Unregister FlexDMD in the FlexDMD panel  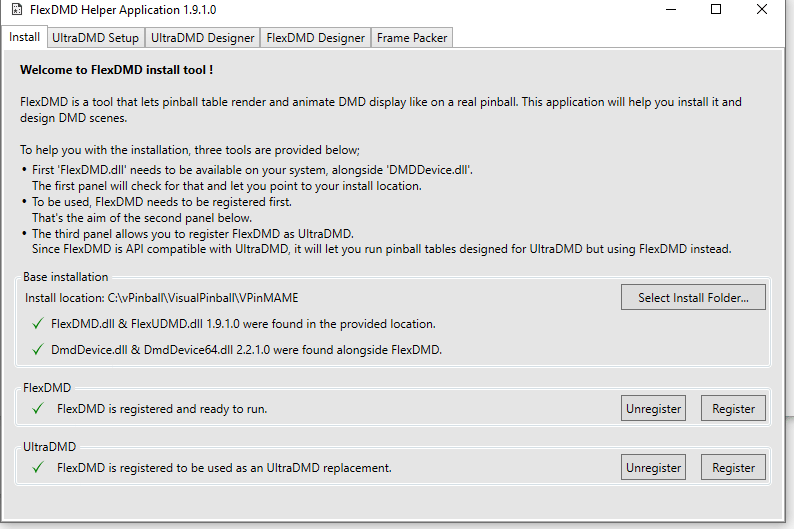[654, 409]
